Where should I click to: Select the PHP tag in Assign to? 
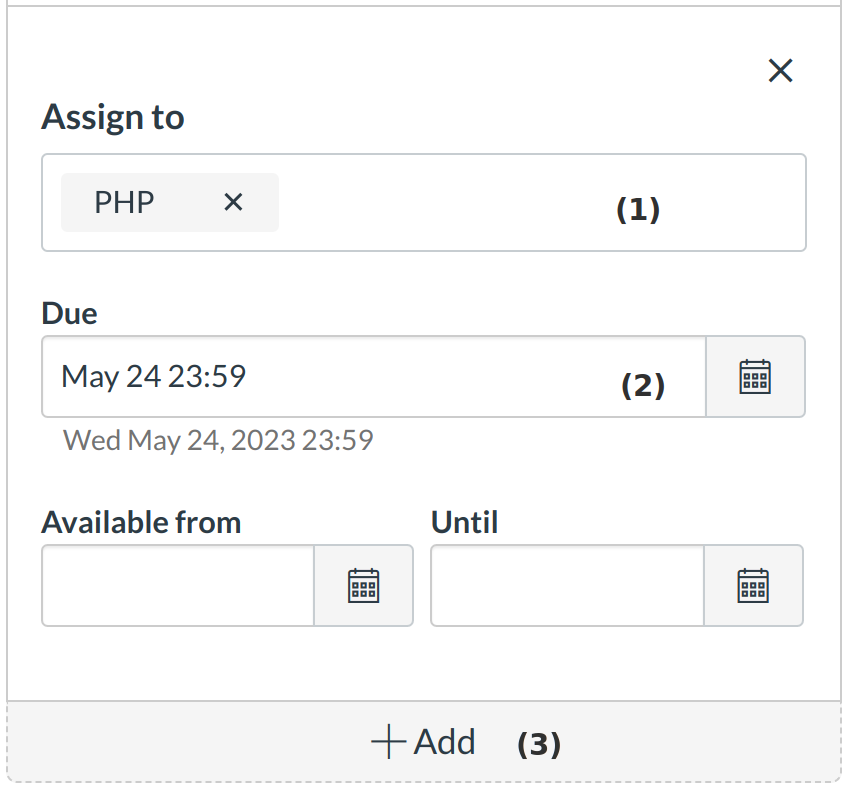point(125,203)
